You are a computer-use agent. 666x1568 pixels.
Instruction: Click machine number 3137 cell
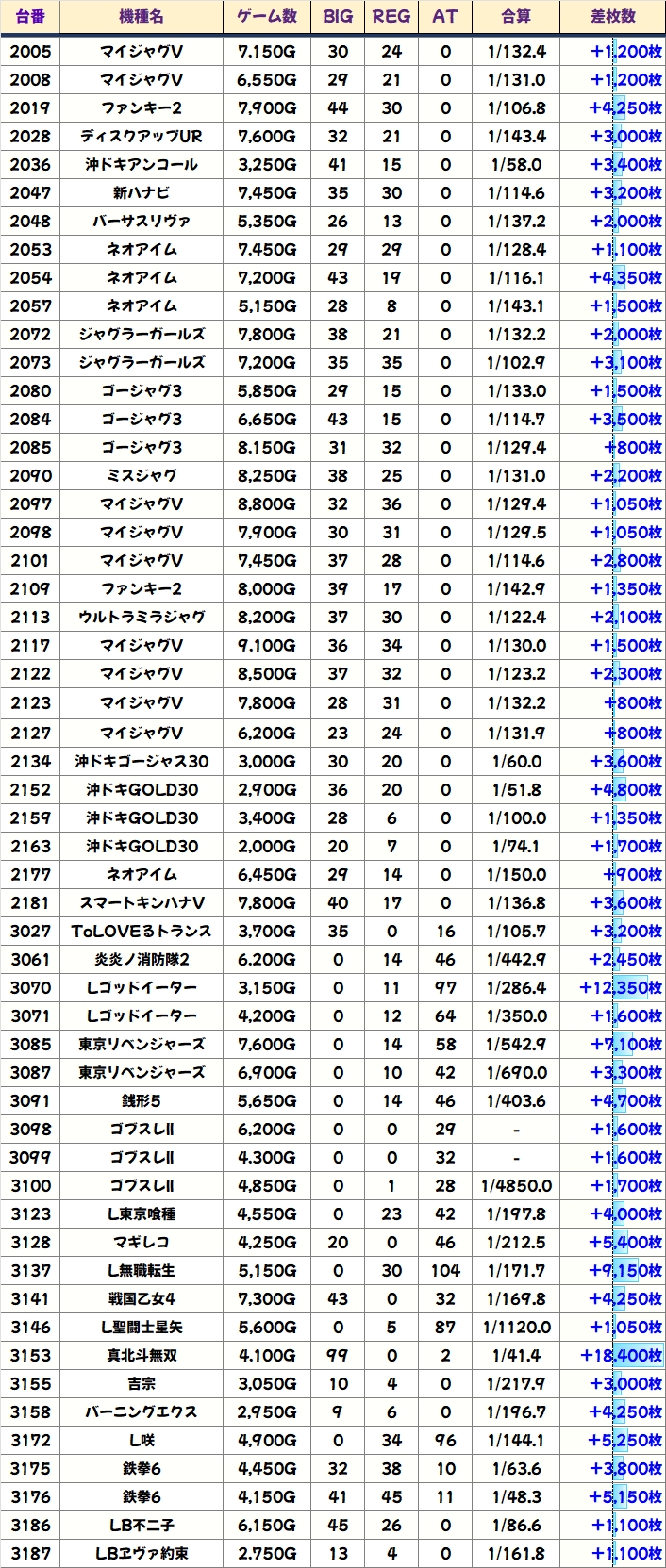pyautogui.click(x=30, y=1270)
